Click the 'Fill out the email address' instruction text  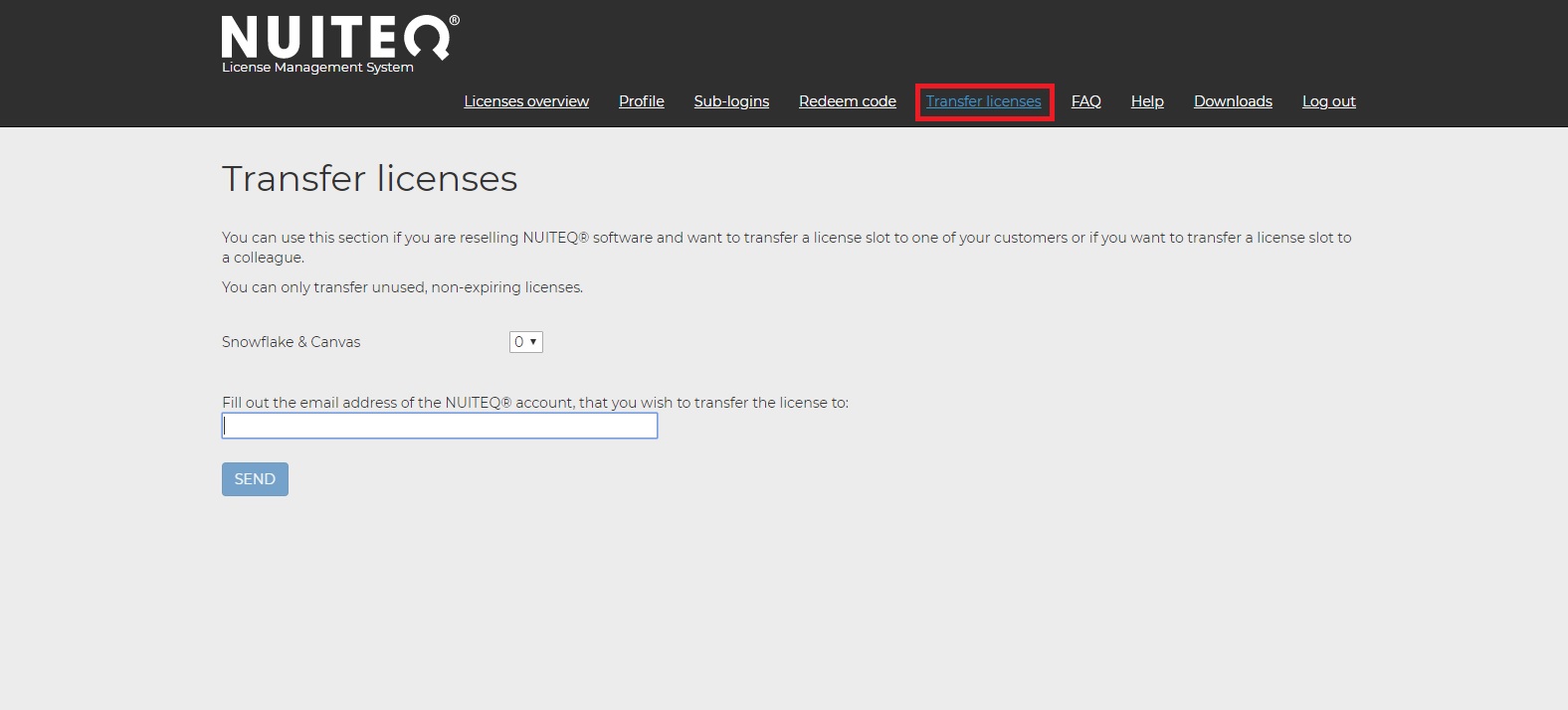click(x=535, y=403)
